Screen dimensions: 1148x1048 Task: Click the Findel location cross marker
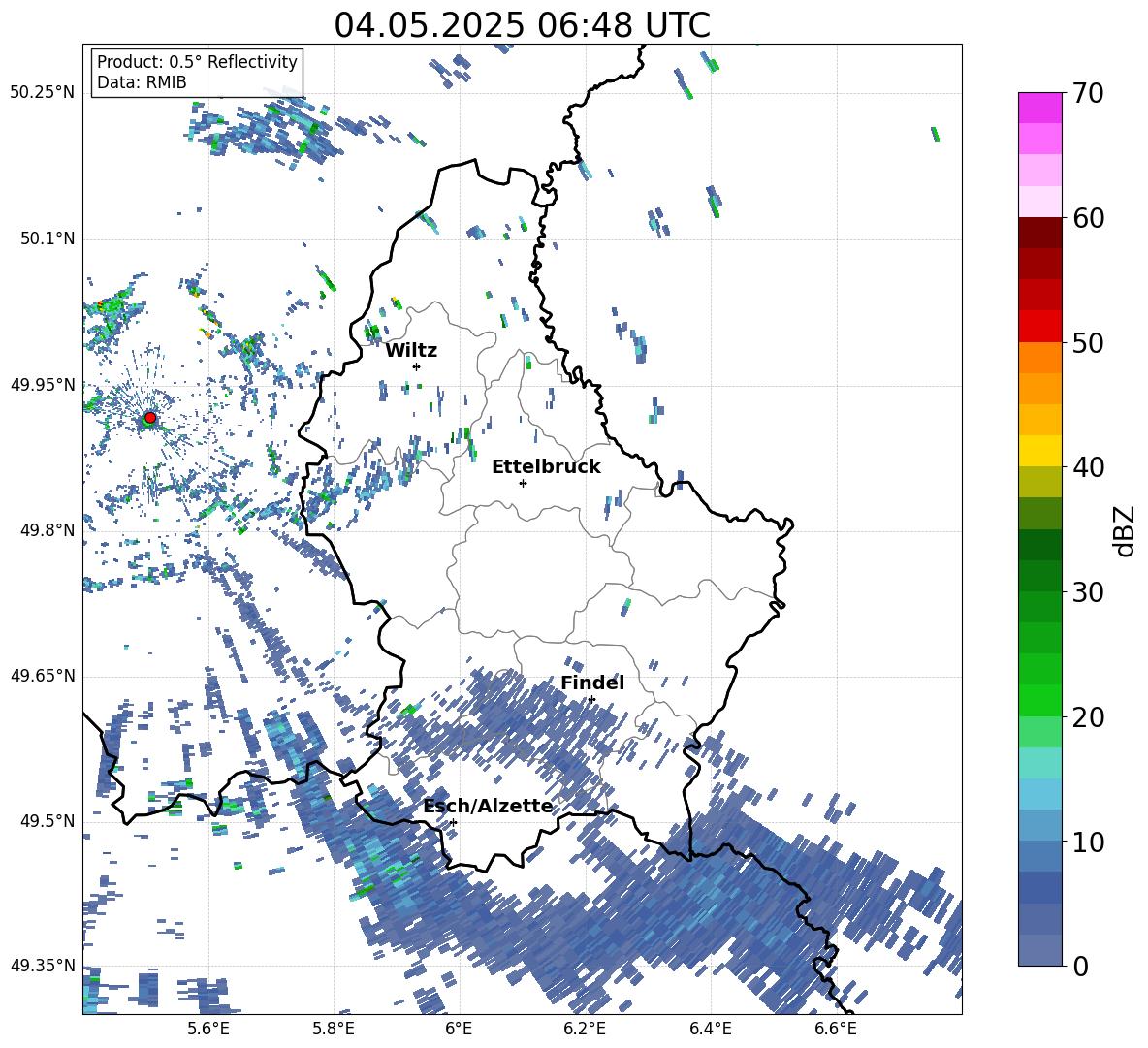coord(591,700)
